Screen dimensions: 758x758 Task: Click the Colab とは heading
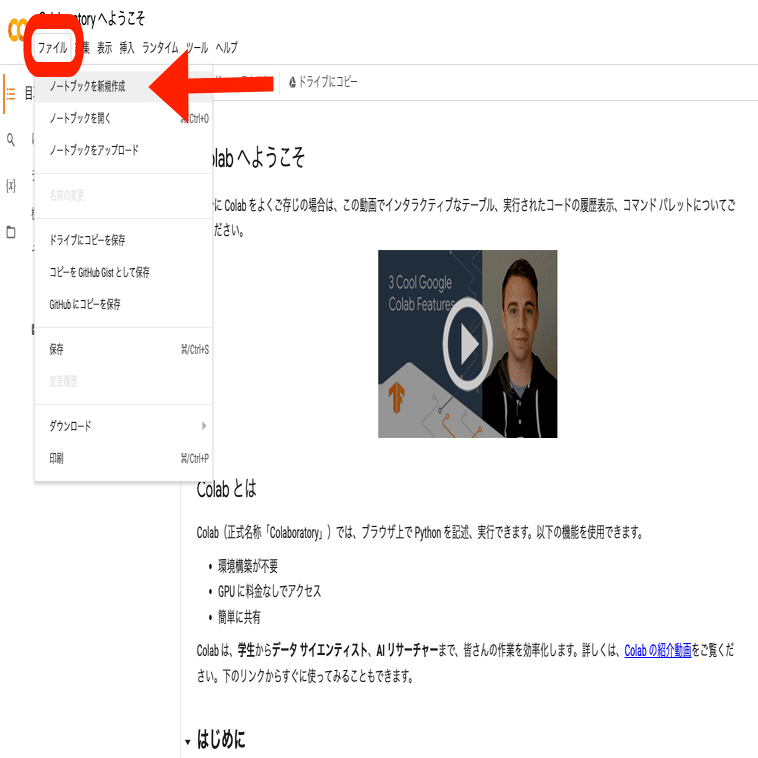[x=226, y=489]
